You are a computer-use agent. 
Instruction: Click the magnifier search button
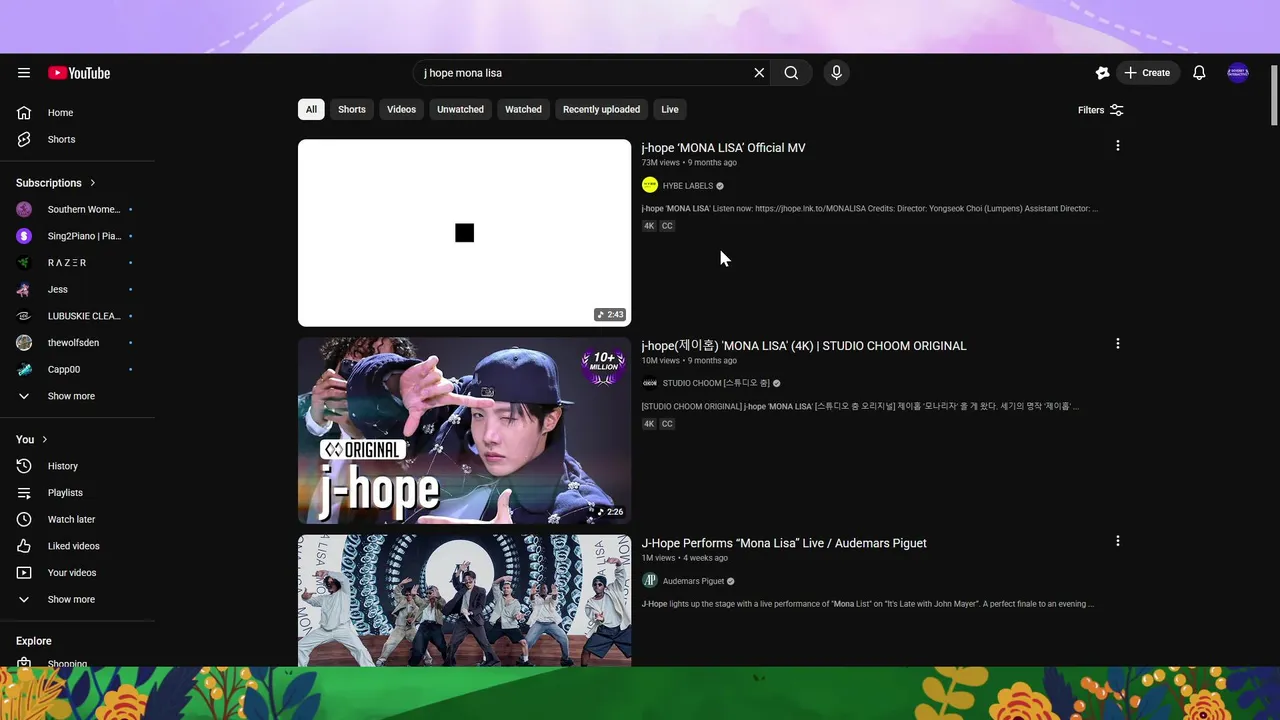[x=791, y=73]
